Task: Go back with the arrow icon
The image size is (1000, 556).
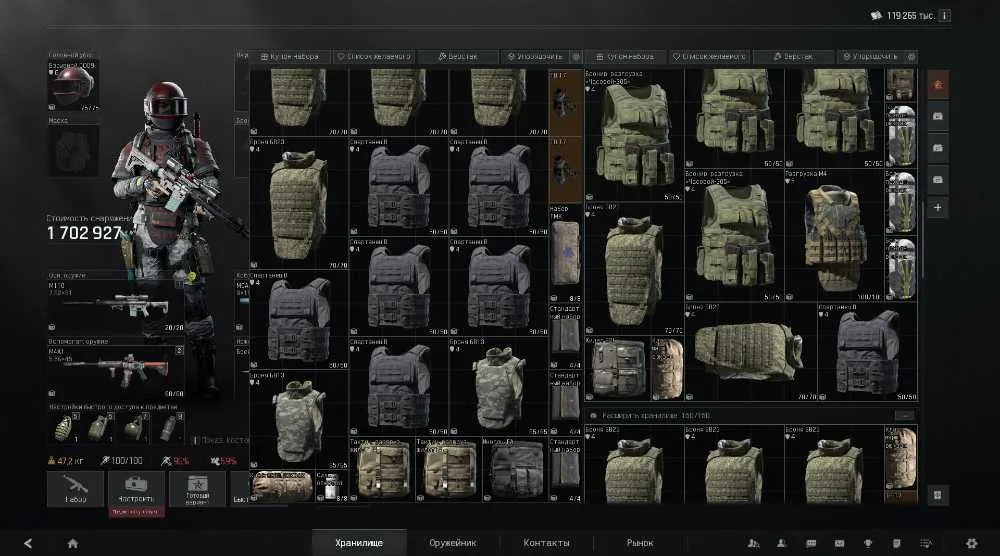Action: coord(27,543)
